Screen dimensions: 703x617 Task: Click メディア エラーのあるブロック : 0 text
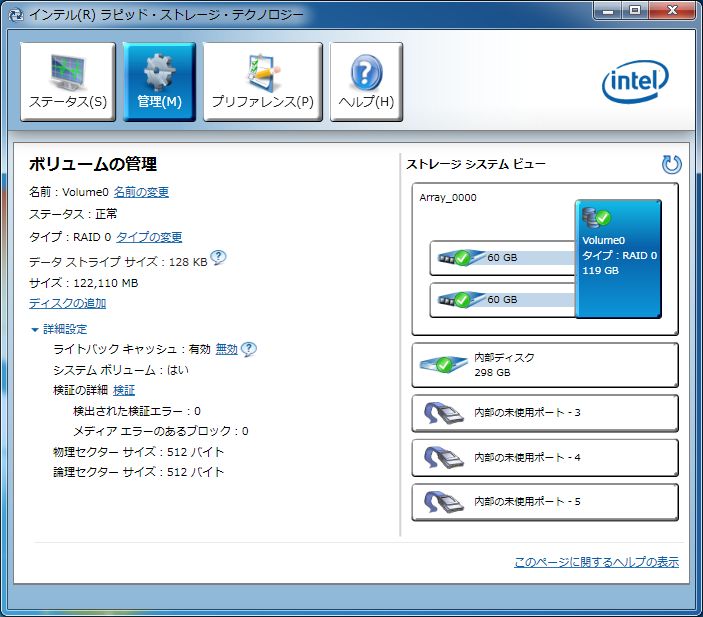coord(161,431)
